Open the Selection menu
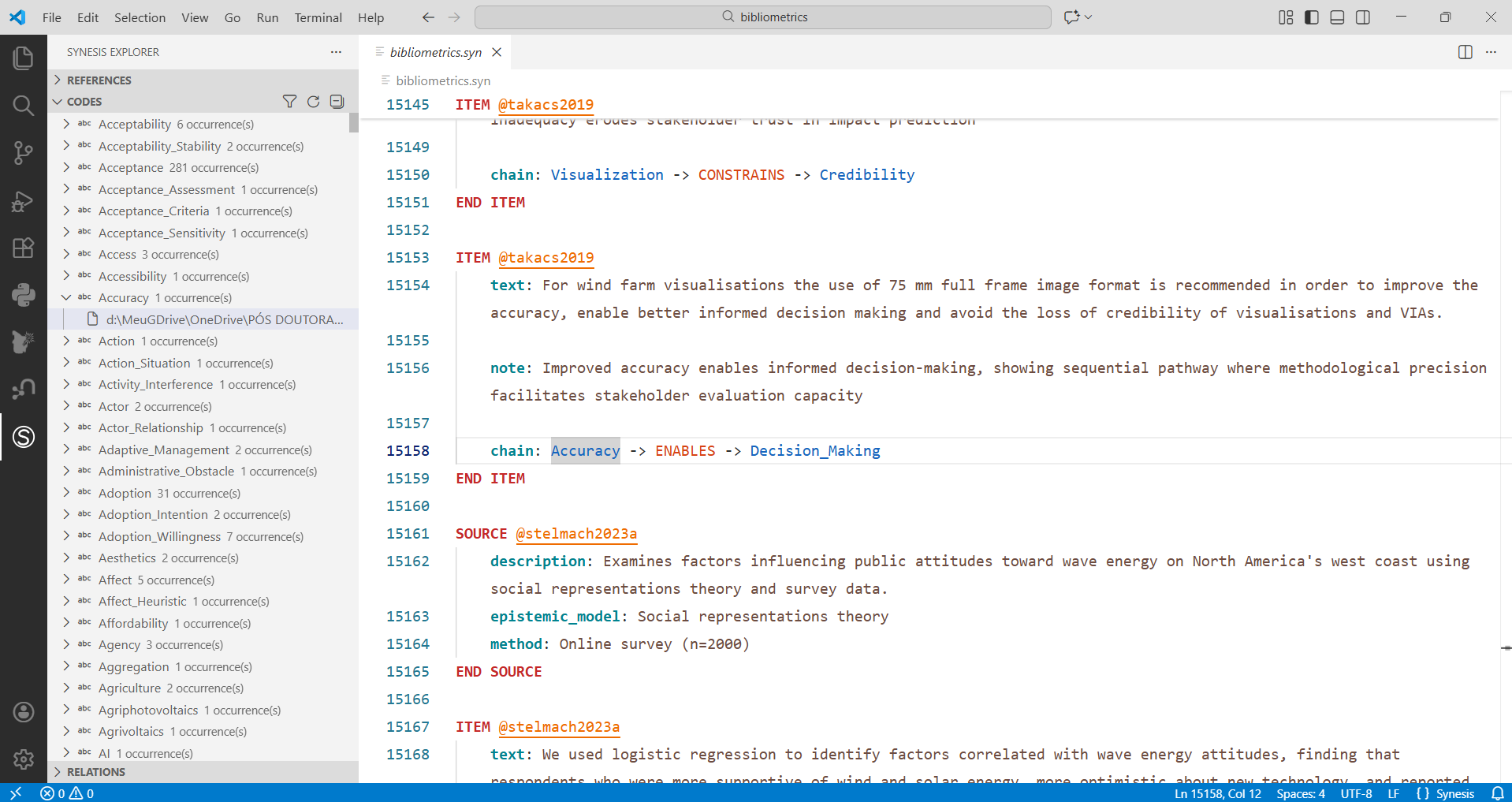 click(x=140, y=17)
